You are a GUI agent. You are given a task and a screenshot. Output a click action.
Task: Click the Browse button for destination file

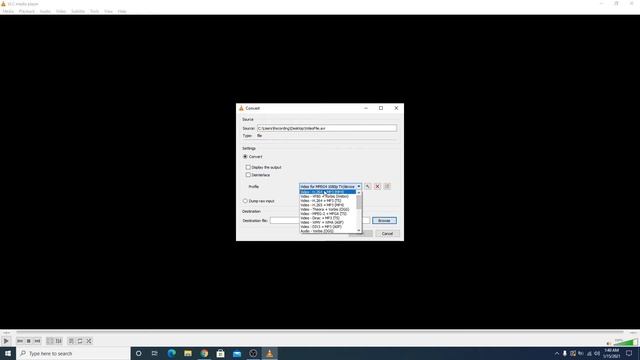(x=384, y=220)
